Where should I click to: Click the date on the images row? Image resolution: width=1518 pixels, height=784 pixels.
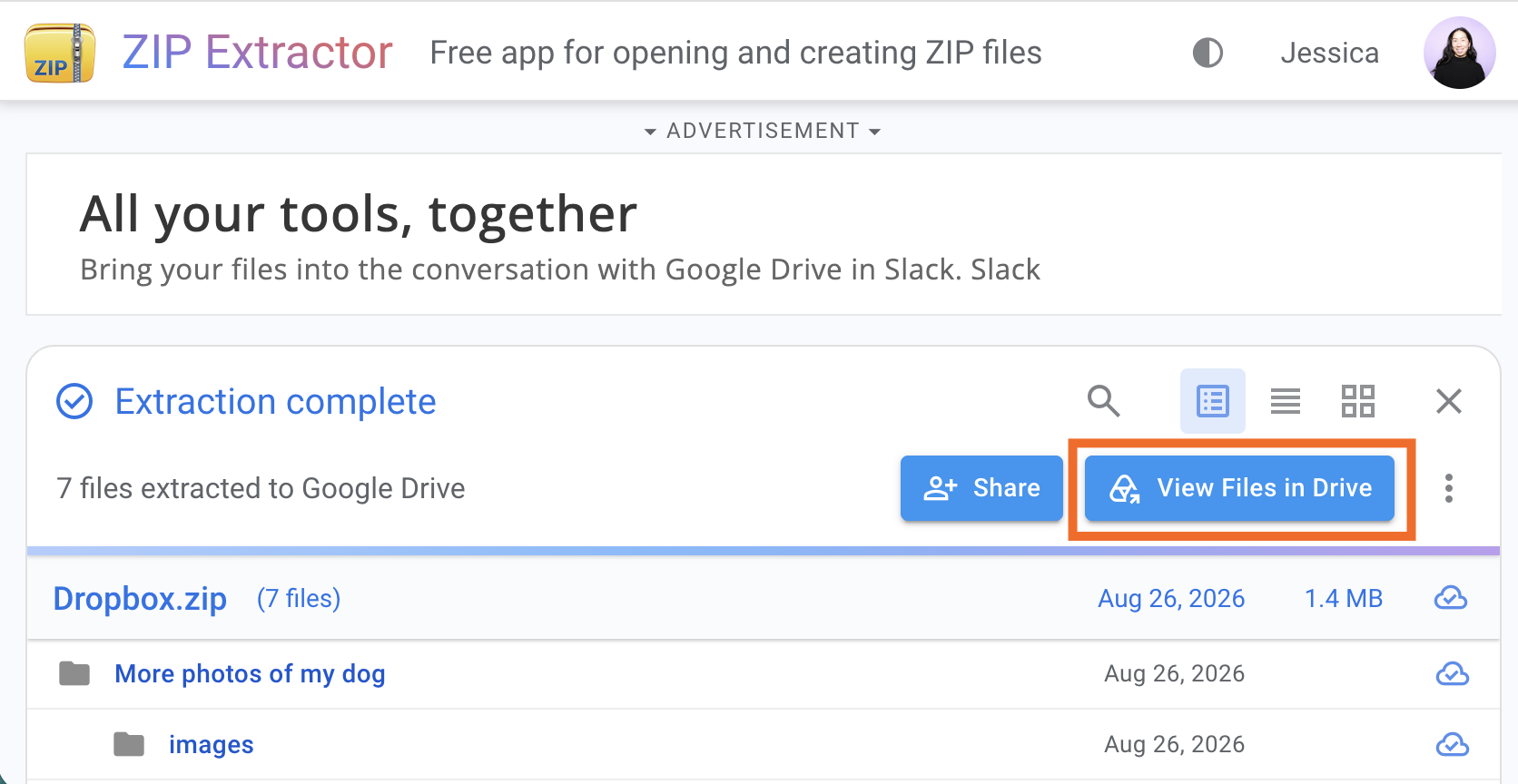click(x=1175, y=745)
